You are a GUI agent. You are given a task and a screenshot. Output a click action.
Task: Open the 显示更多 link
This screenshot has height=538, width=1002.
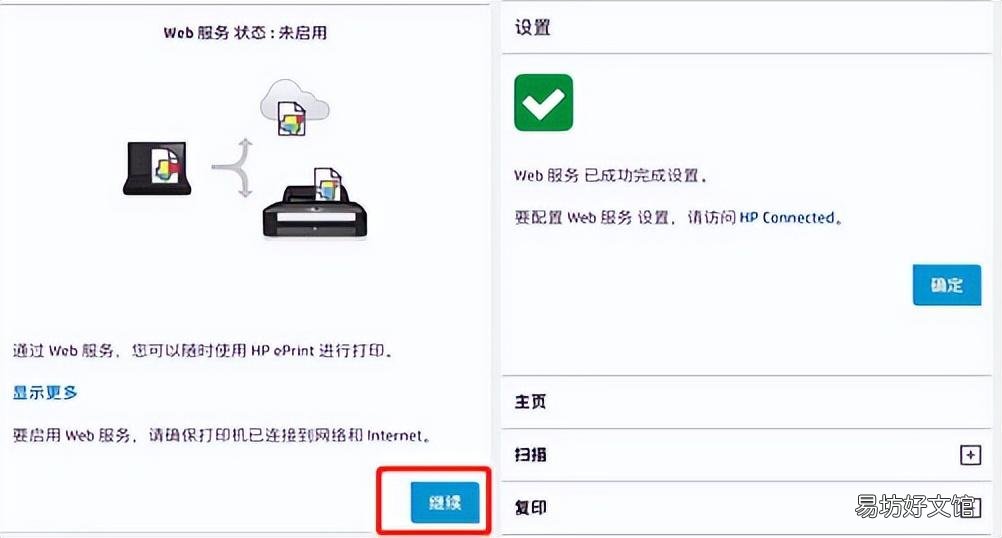45,392
